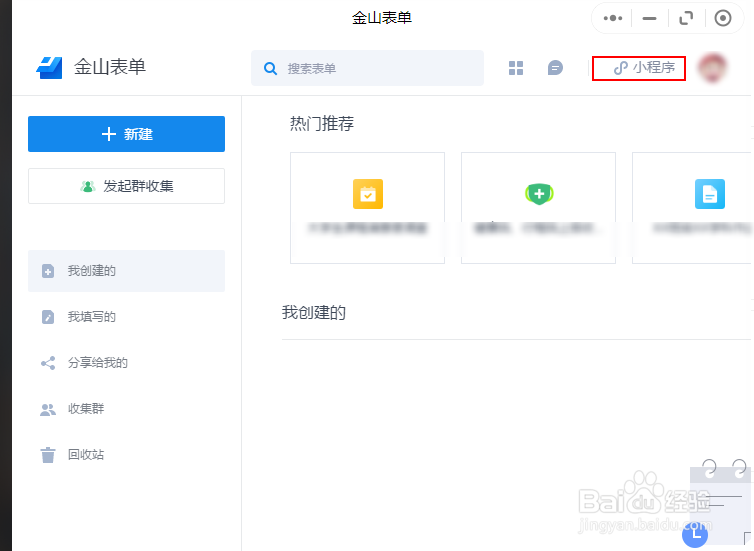Click the 金山表单 logo icon
The height and width of the screenshot is (551, 754).
pyautogui.click(x=49, y=68)
